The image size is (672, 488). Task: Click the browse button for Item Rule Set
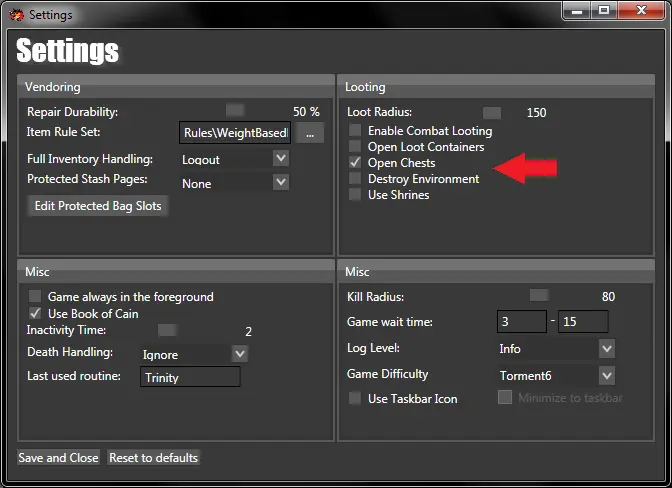309,133
